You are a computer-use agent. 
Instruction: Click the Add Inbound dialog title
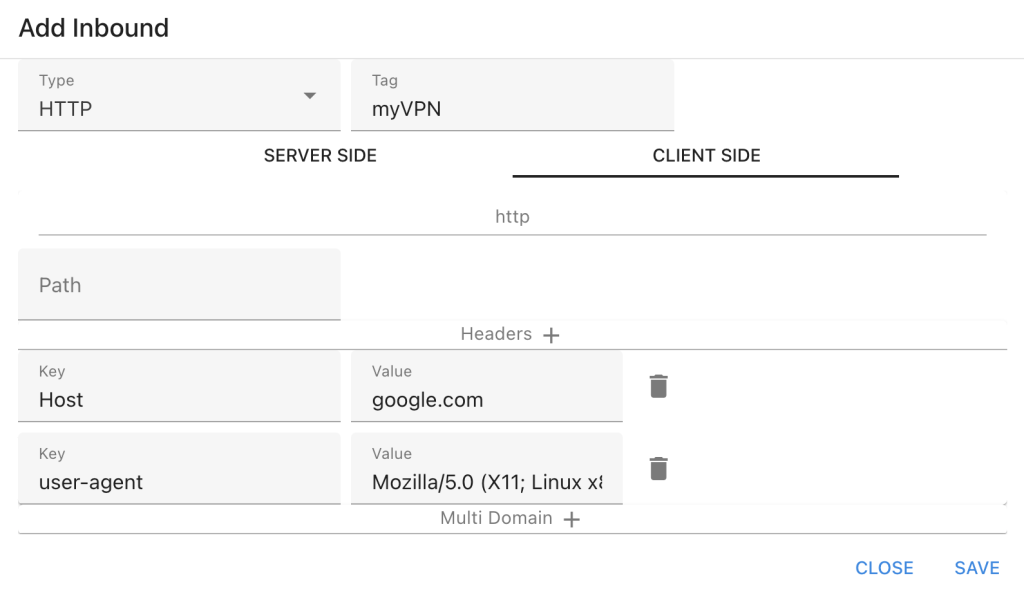coord(94,28)
